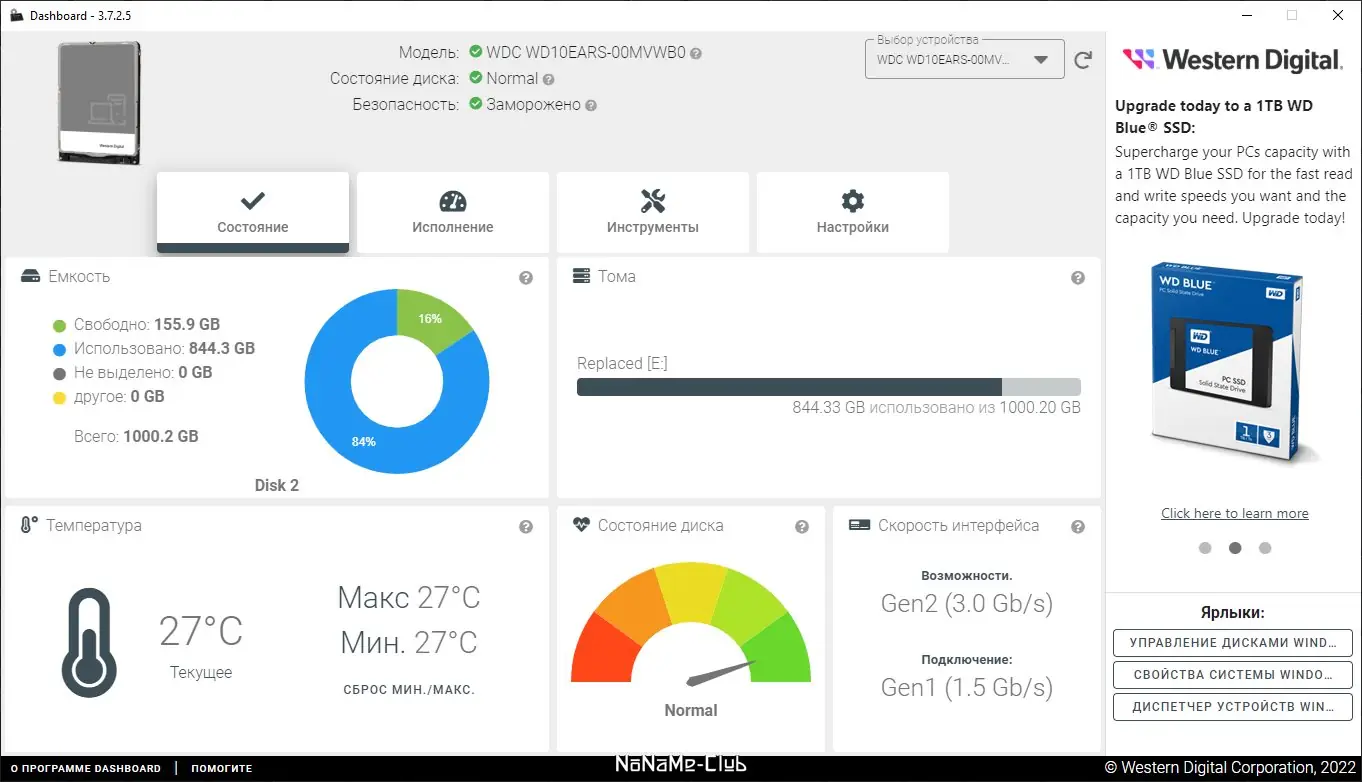Click the volumes icon beside Тома
The width and height of the screenshot is (1362, 782).
[x=581, y=276]
